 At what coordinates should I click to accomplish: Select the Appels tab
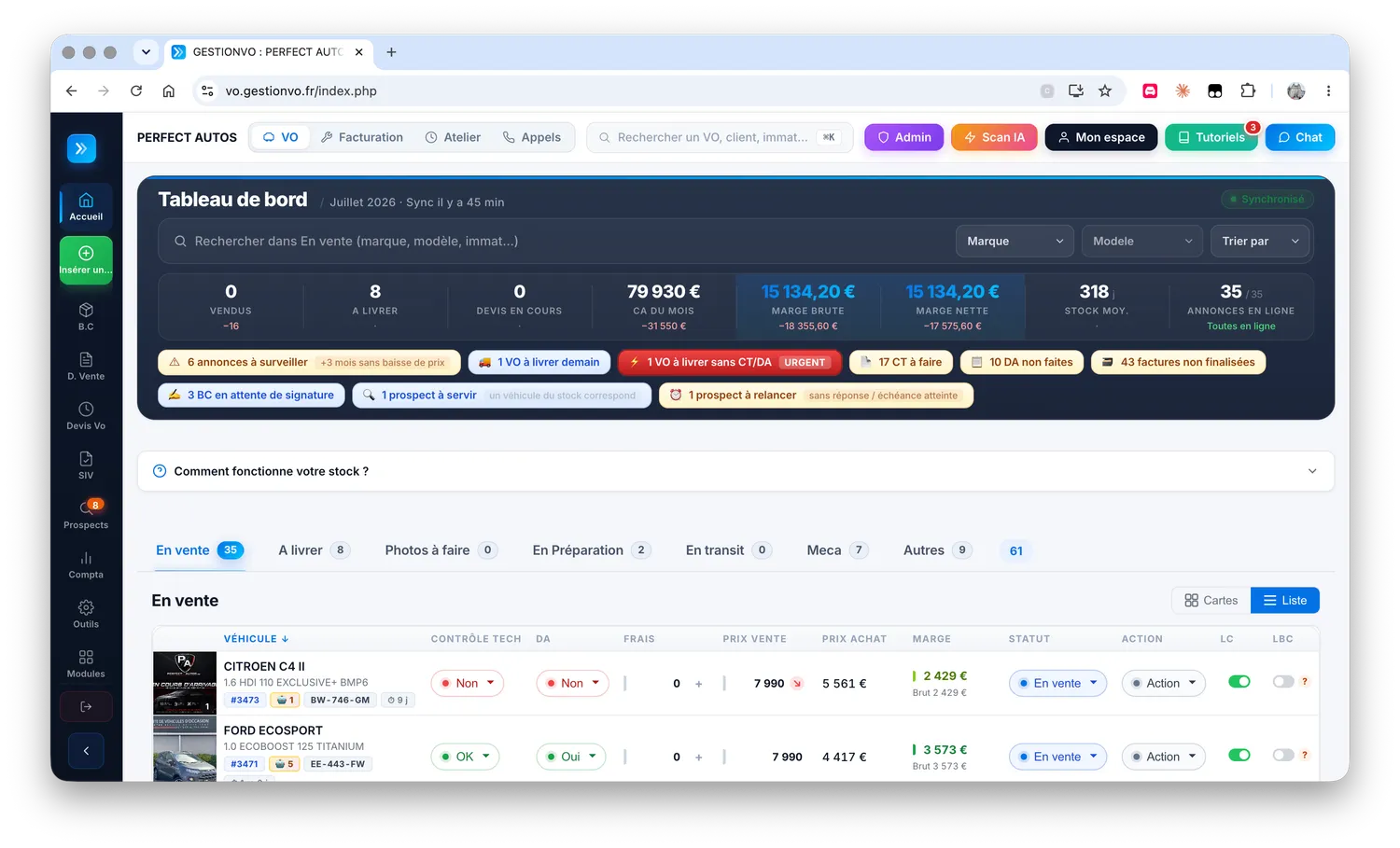(532, 137)
